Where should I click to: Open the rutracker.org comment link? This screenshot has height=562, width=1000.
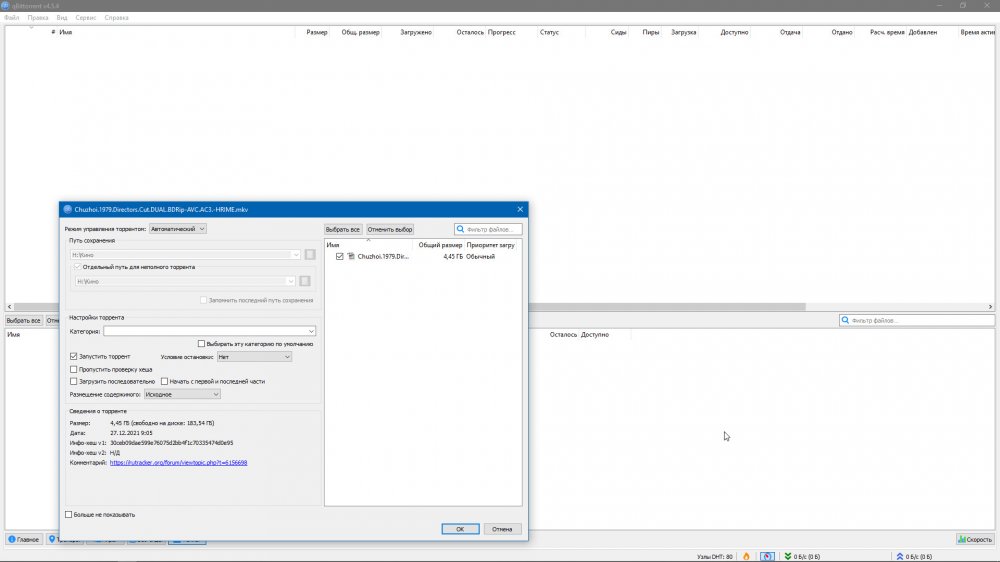click(x=178, y=463)
